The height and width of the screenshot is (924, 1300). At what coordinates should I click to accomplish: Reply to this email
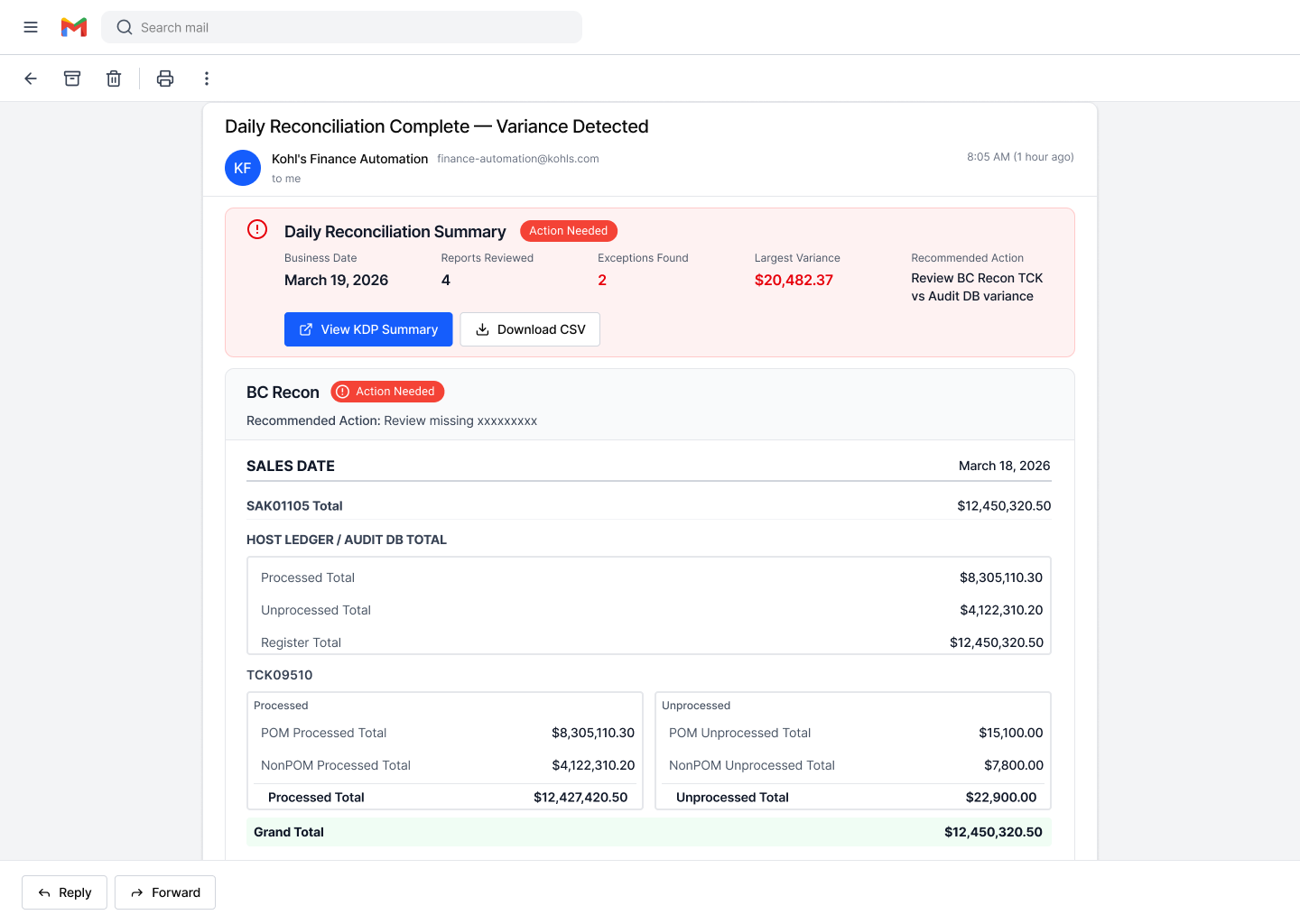point(64,892)
